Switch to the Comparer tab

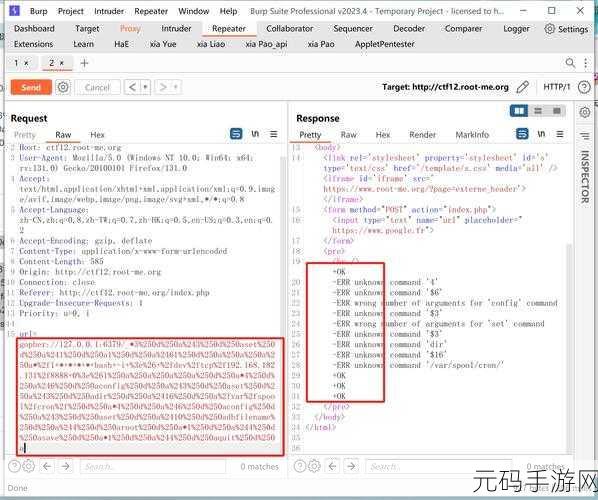463,29
